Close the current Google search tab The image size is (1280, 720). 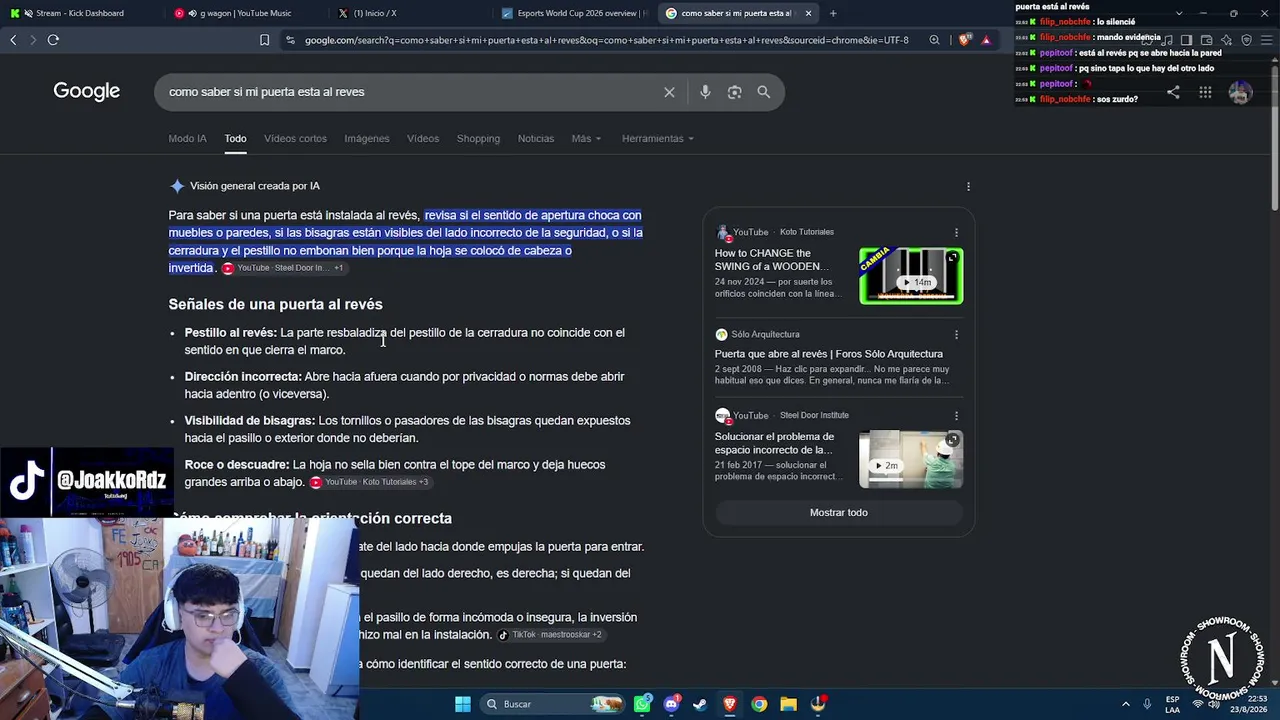[808, 13]
